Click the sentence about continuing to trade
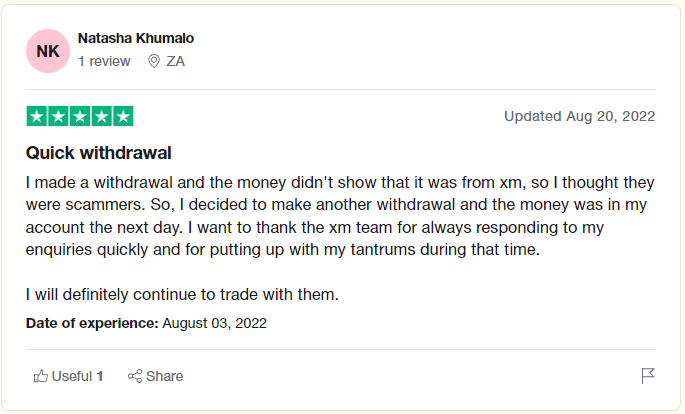Viewport: 685px width, 414px height. click(182, 294)
